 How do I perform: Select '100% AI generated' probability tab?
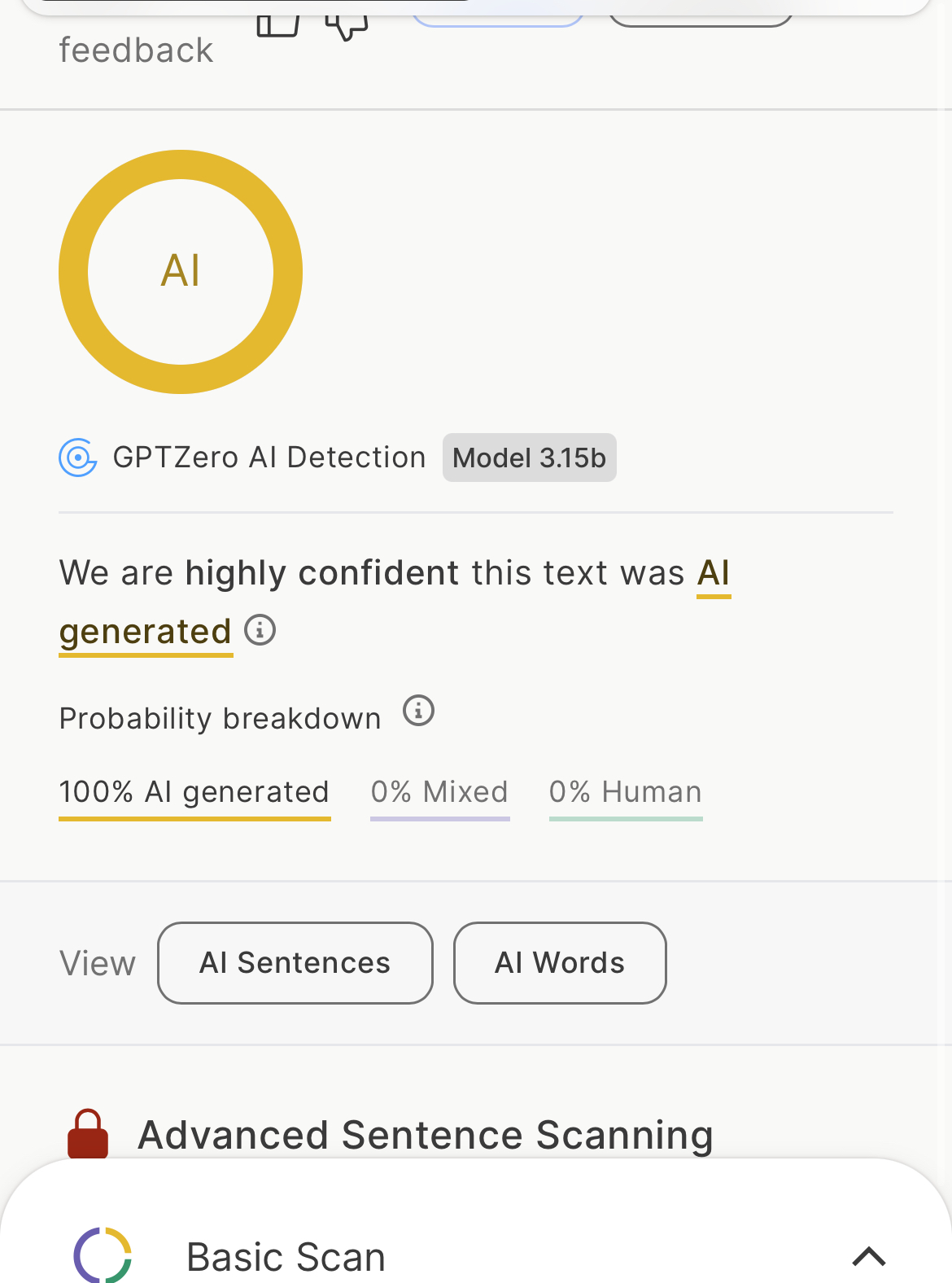[x=194, y=792]
